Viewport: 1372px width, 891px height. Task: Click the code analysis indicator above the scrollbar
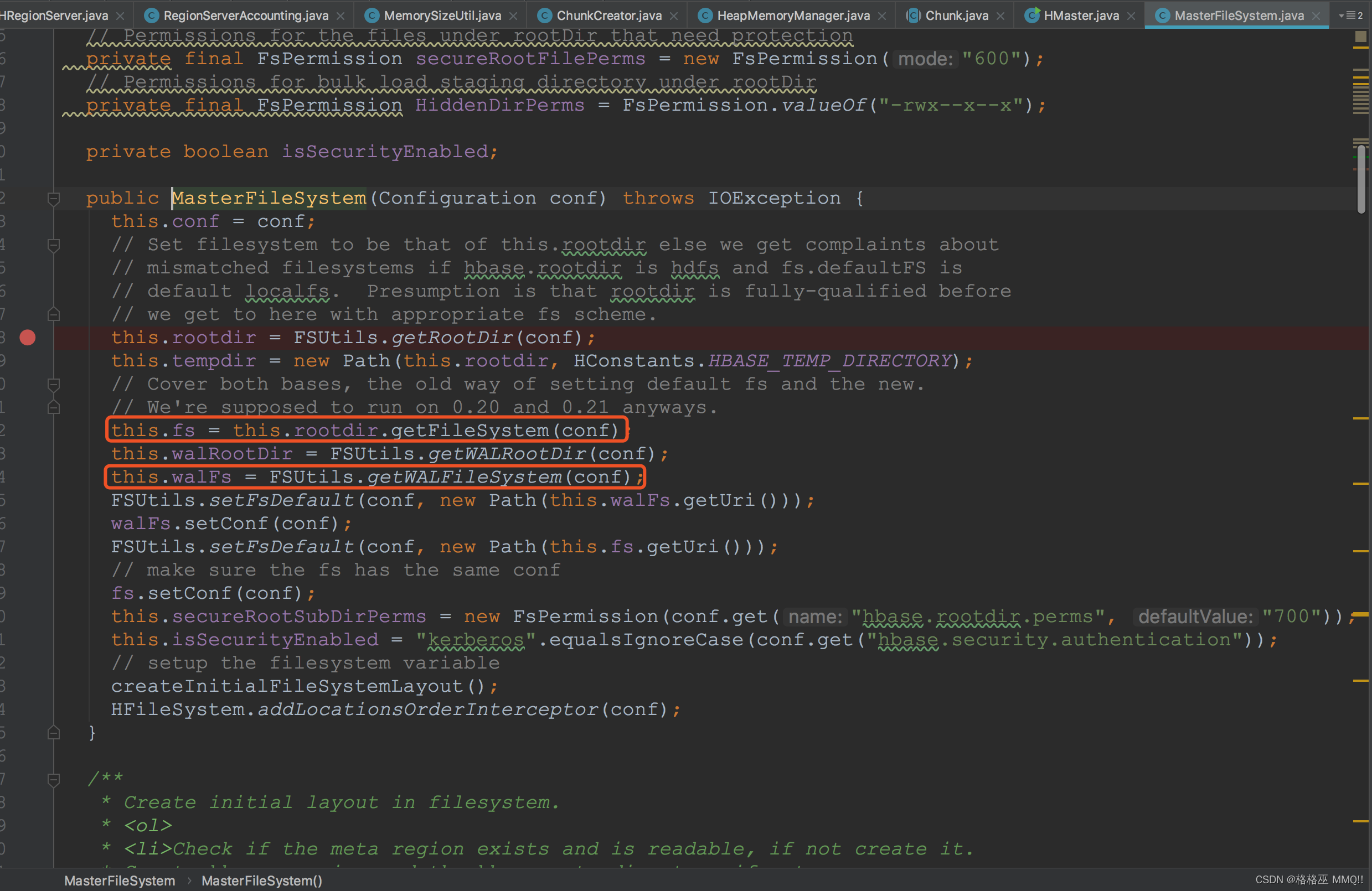click(x=1360, y=37)
